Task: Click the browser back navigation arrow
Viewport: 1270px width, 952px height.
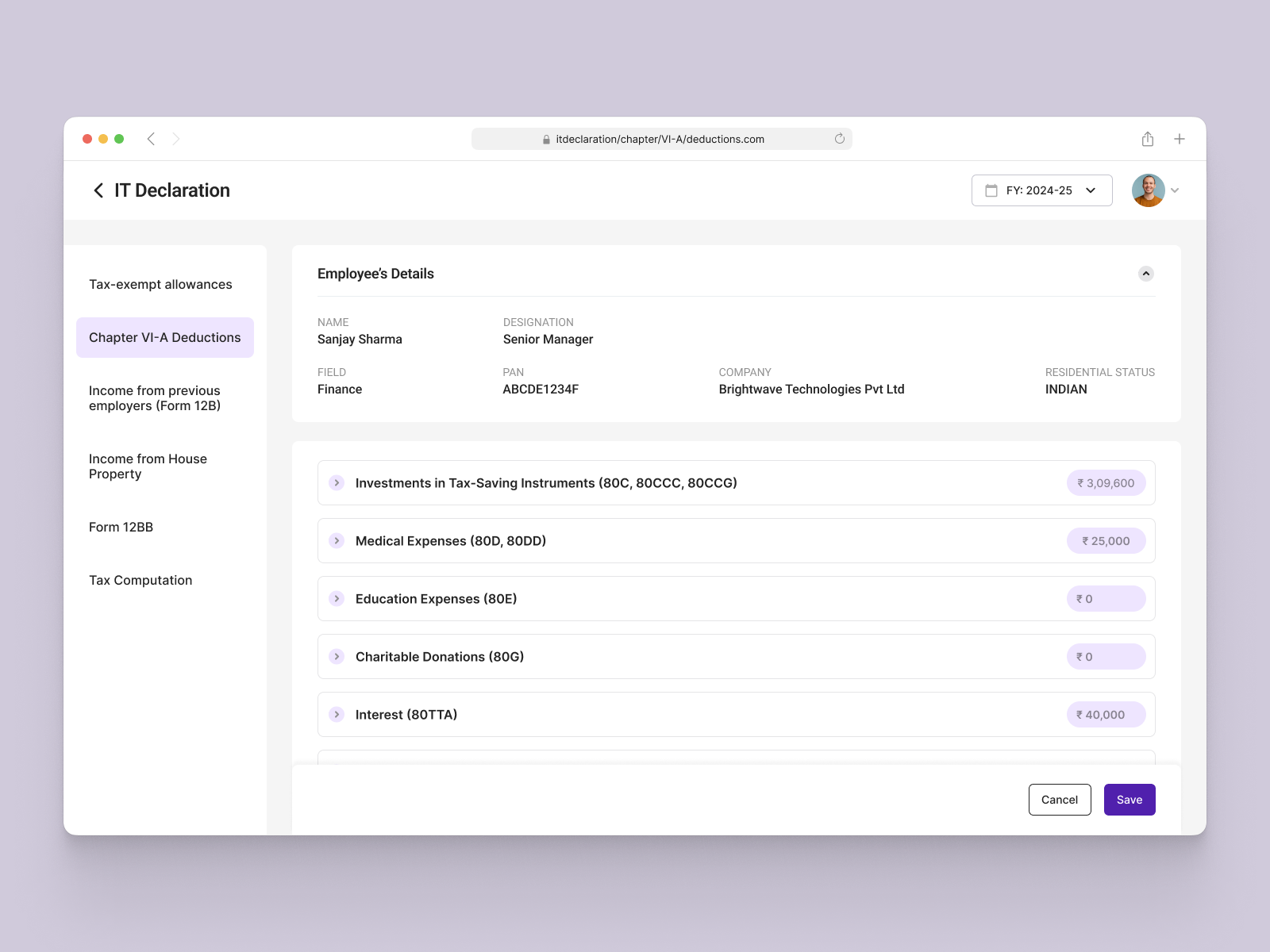Action: (151, 138)
